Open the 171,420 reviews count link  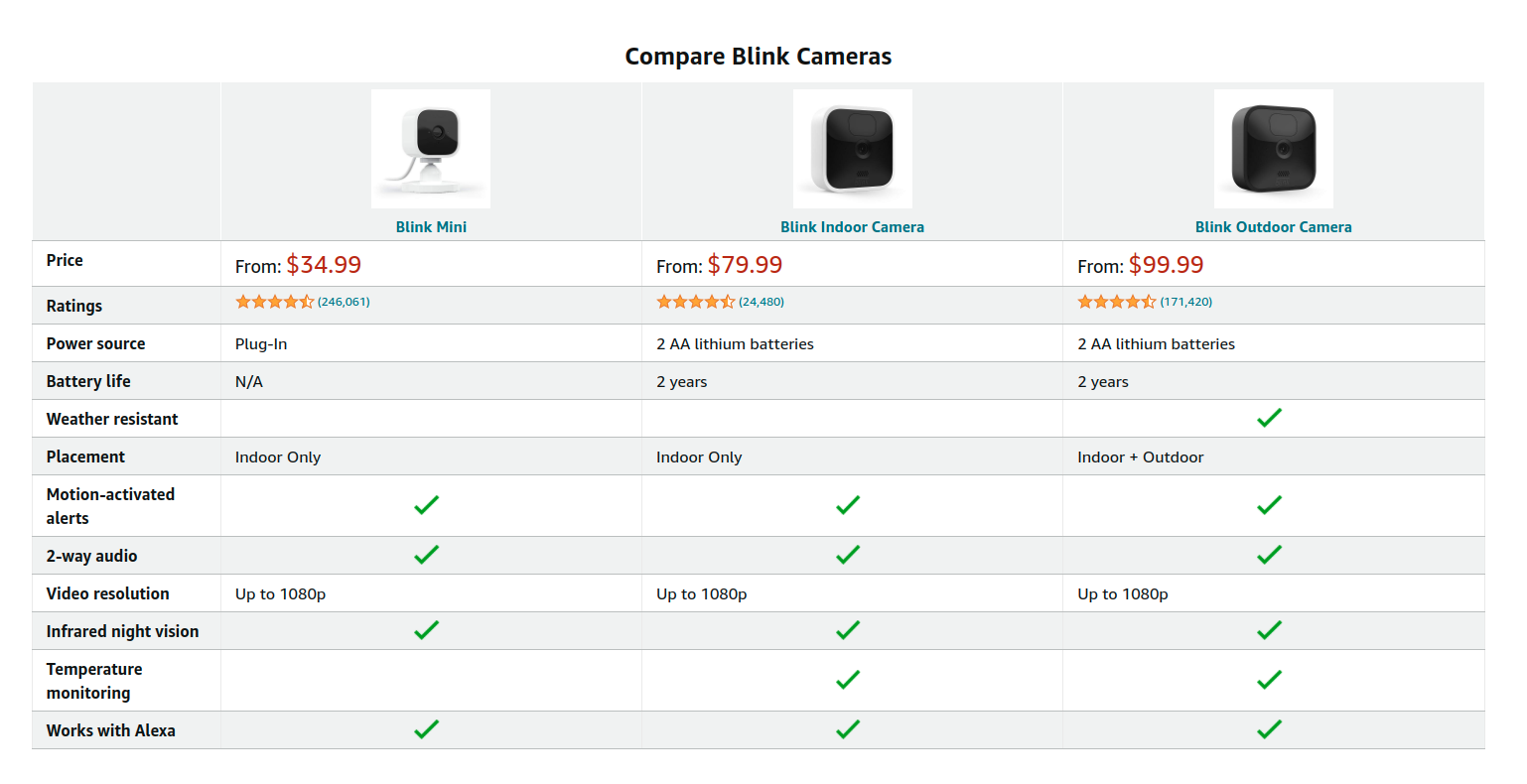(x=1186, y=302)
